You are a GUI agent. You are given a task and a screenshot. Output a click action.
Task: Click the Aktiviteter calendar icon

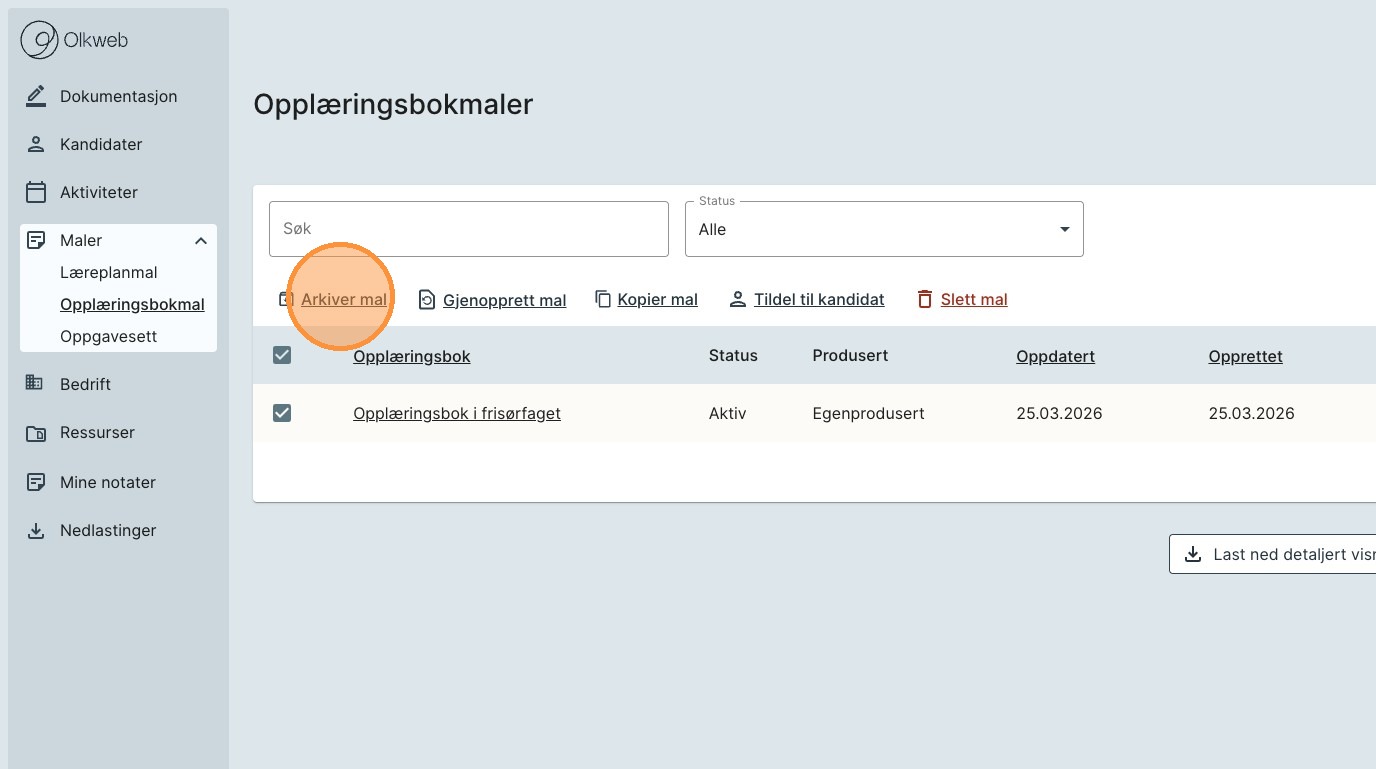[x=36, y=192]
